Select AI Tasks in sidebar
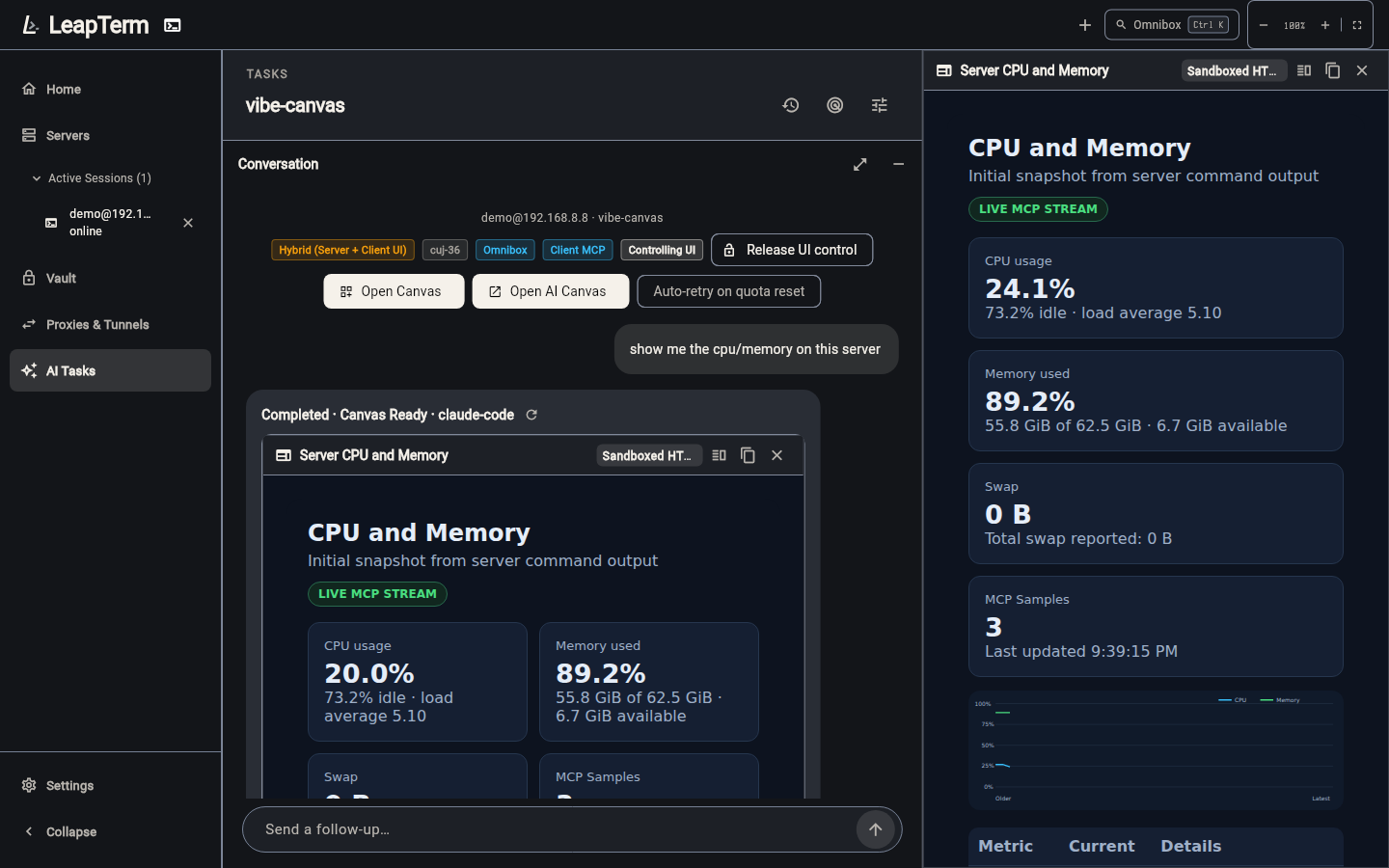 pyautogui.click(x=111, y=370)
